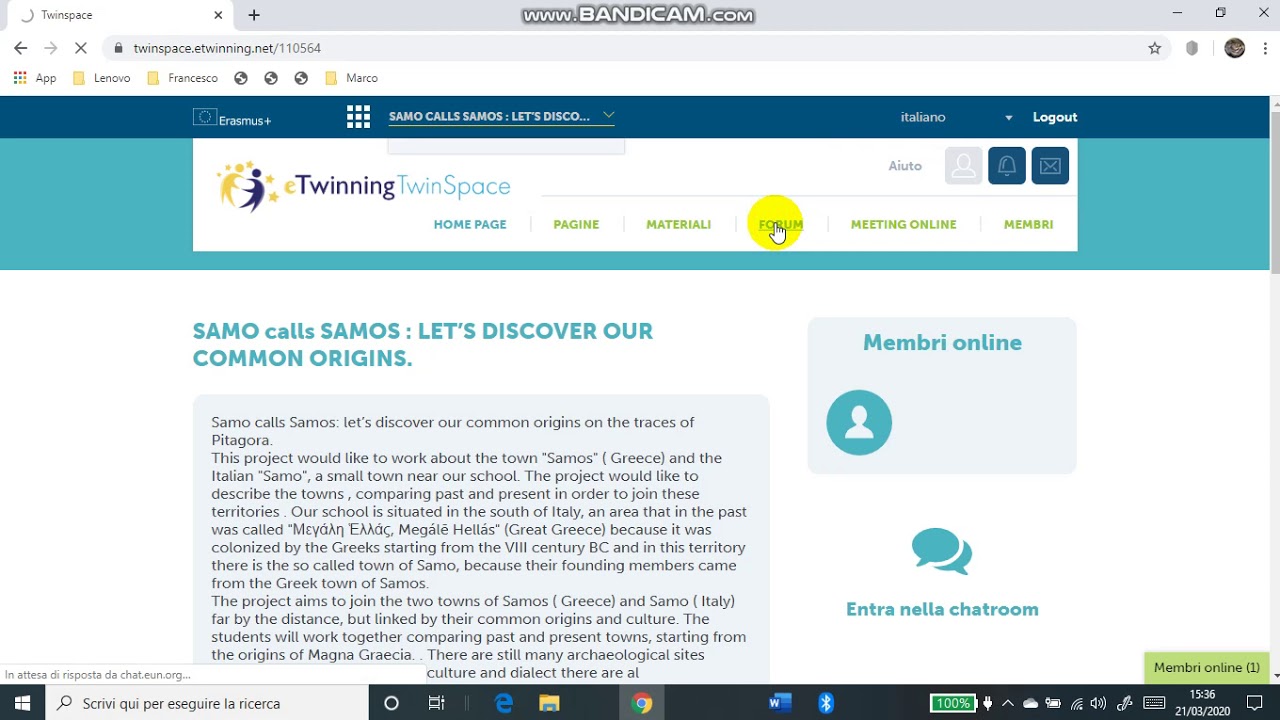Click the chatroom speech bubbles icon
This screenshot has width=1280, height=720.
pos(942,552)
